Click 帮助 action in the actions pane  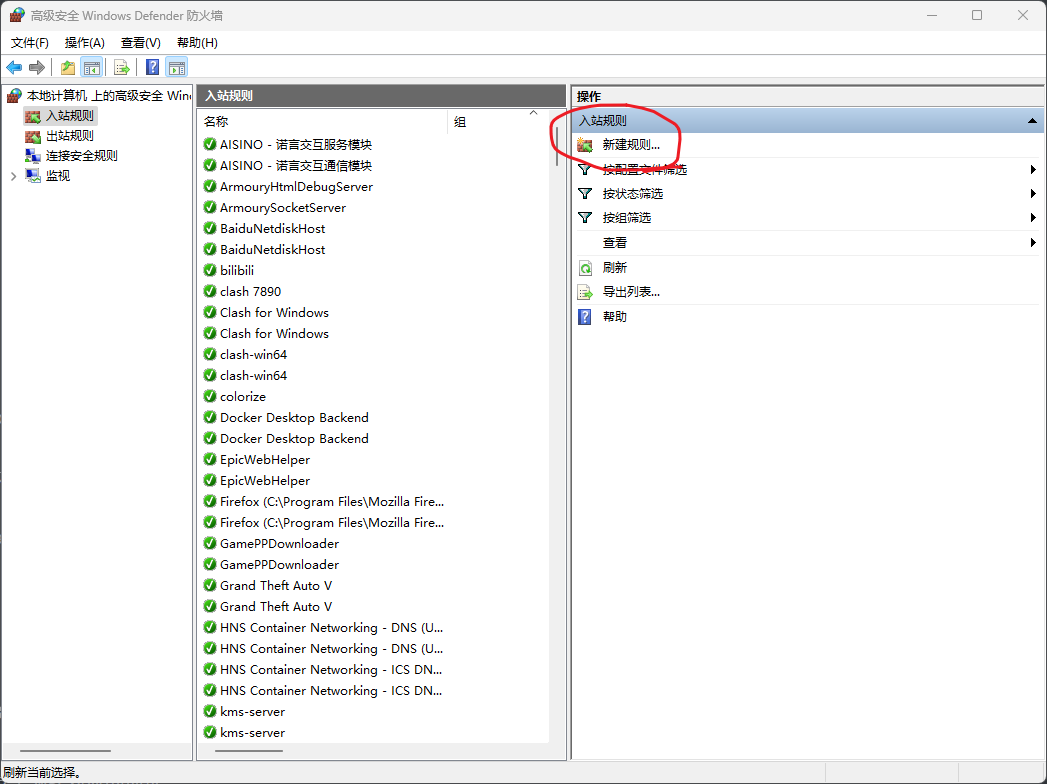click(x=614, y=317)
